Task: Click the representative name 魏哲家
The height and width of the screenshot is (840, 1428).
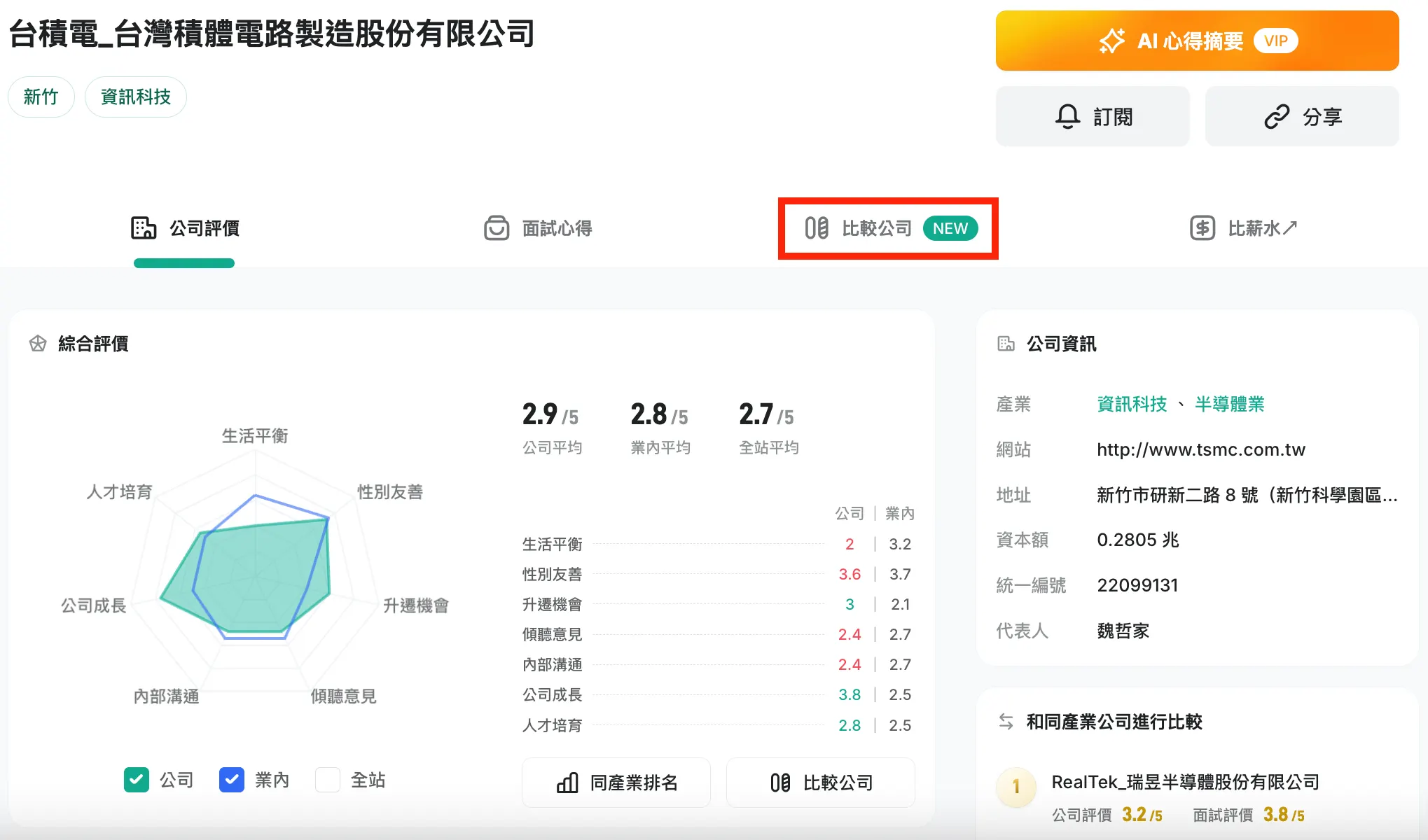Action: click(x=1123, y=631)
